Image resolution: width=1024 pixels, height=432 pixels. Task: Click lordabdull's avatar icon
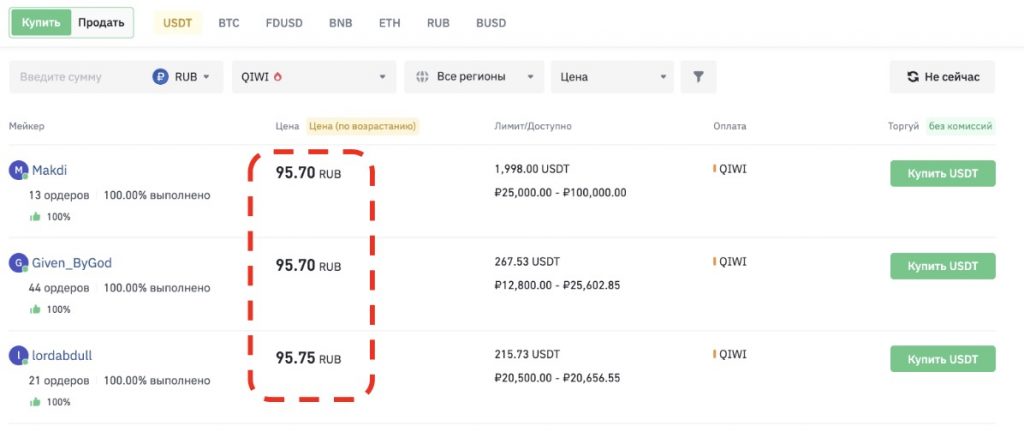(x=18, y=356)
